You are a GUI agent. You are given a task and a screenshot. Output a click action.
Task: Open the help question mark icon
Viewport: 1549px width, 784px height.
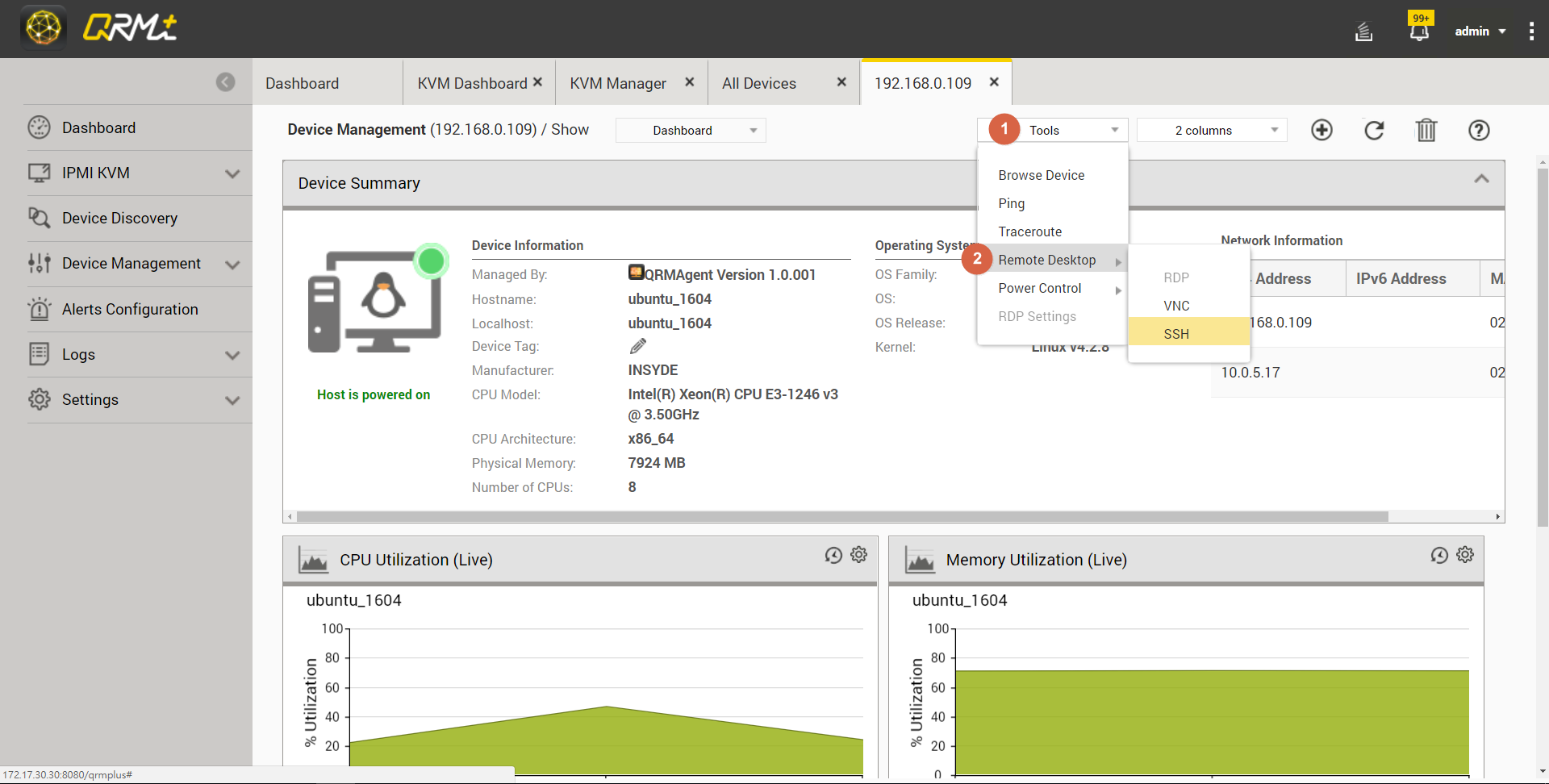coord(1479,130)
